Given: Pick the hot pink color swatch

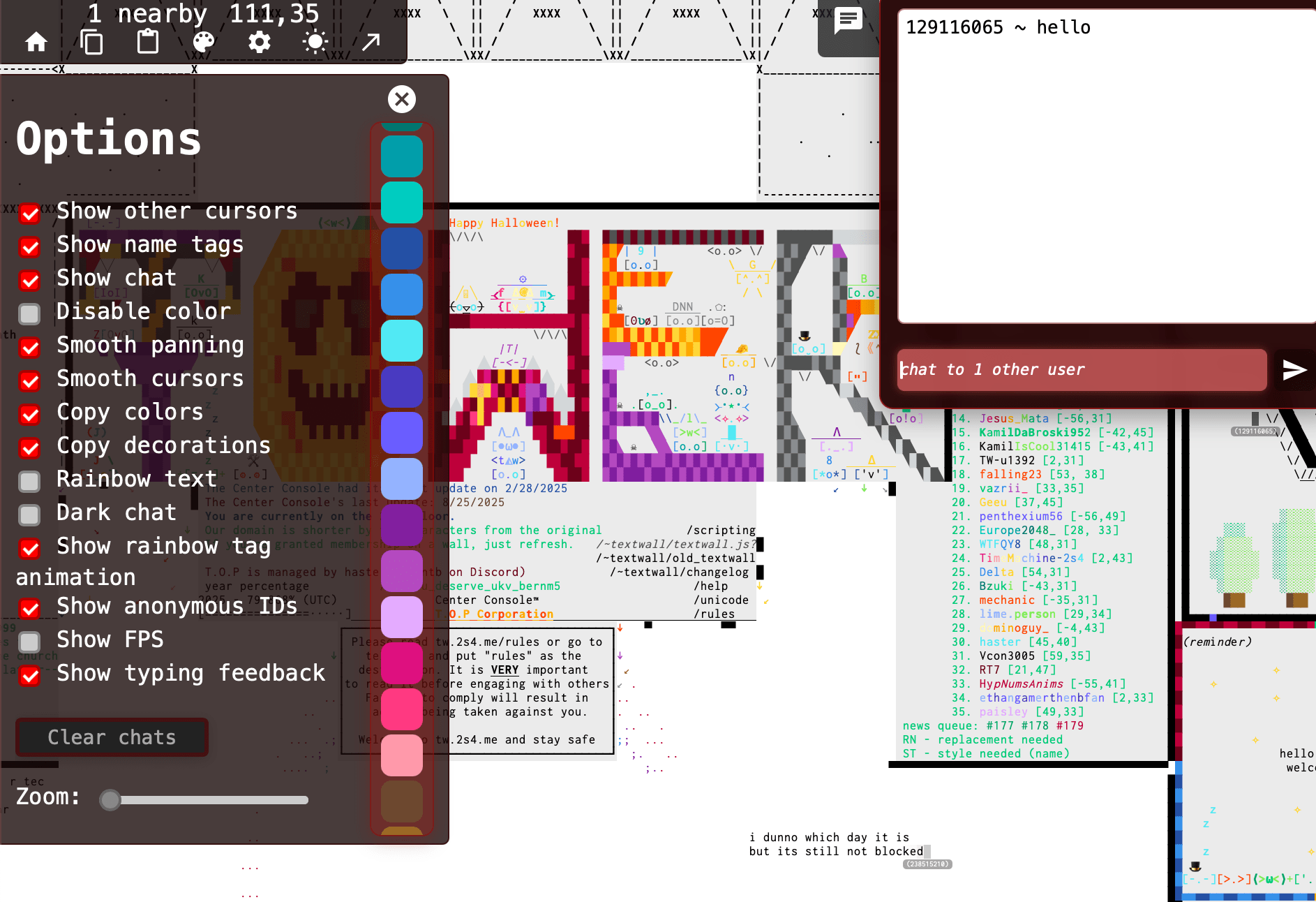Looking at the screenshot, I should tap(401, 709).
